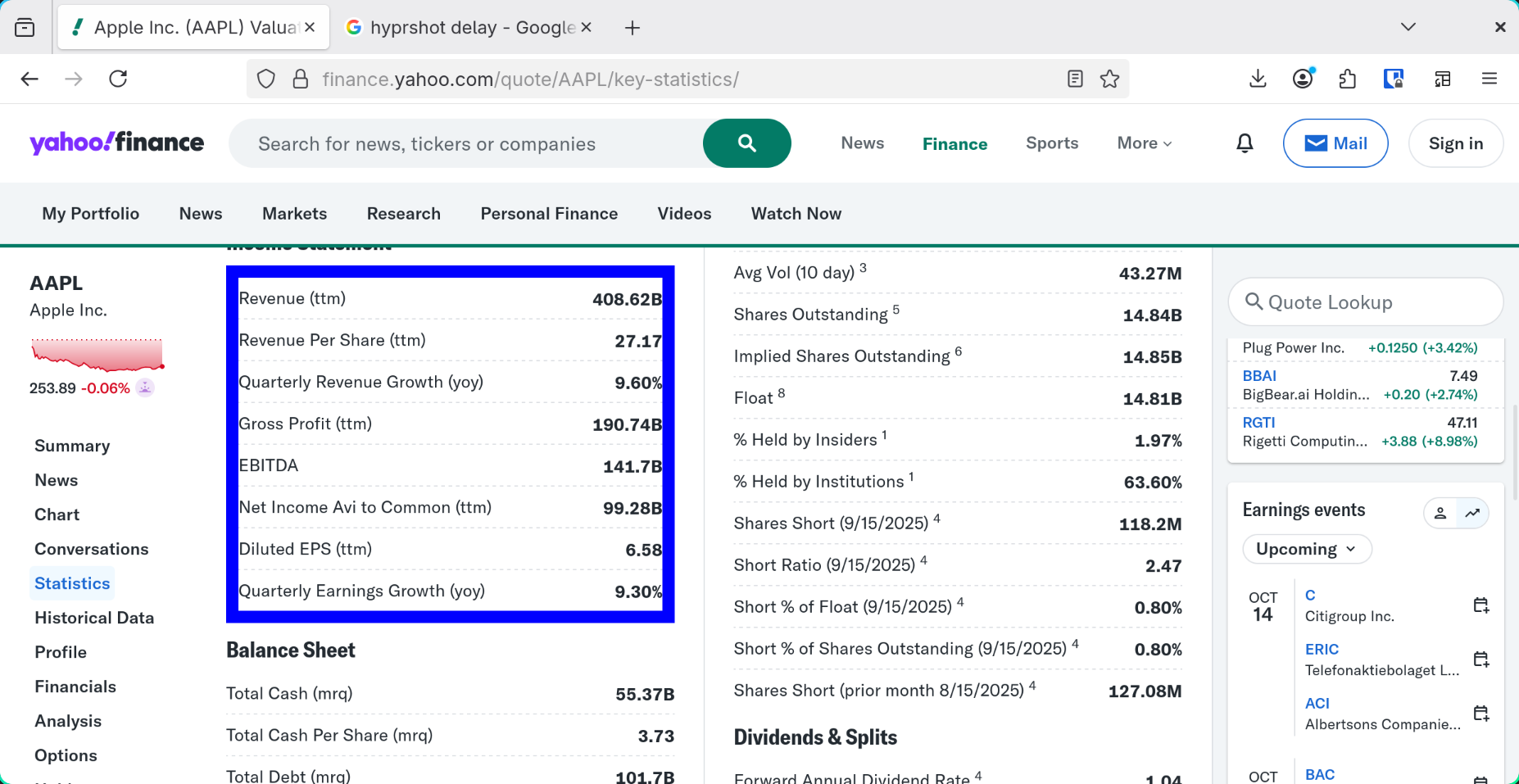Open the browser downloads panel

pos(1258,79)
